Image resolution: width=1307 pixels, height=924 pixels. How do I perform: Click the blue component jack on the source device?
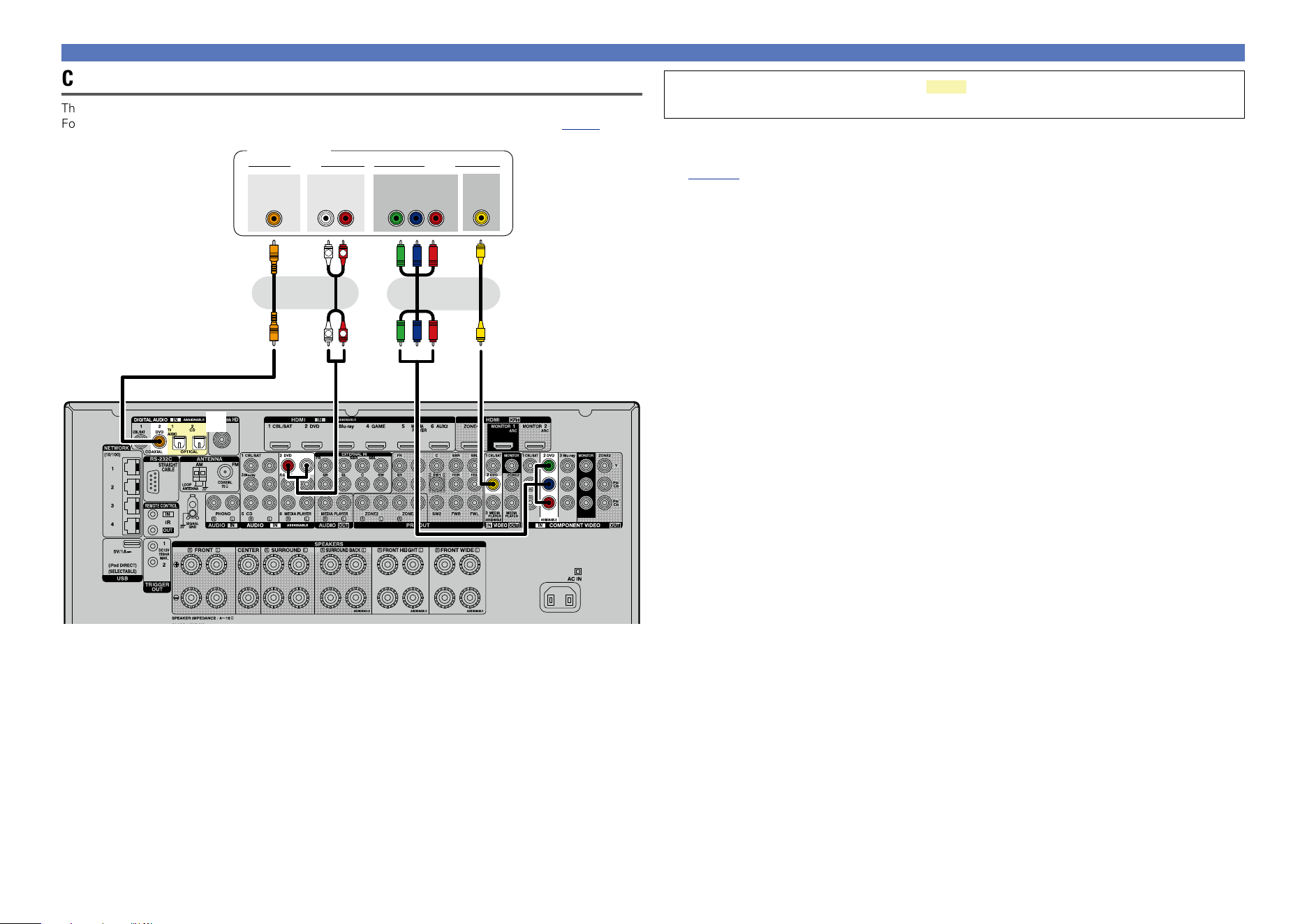(x=416, y=218)
